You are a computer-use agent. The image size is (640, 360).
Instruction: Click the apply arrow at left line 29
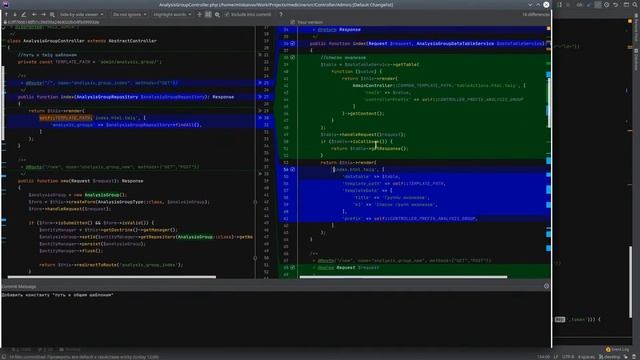(x=260, y=111)
